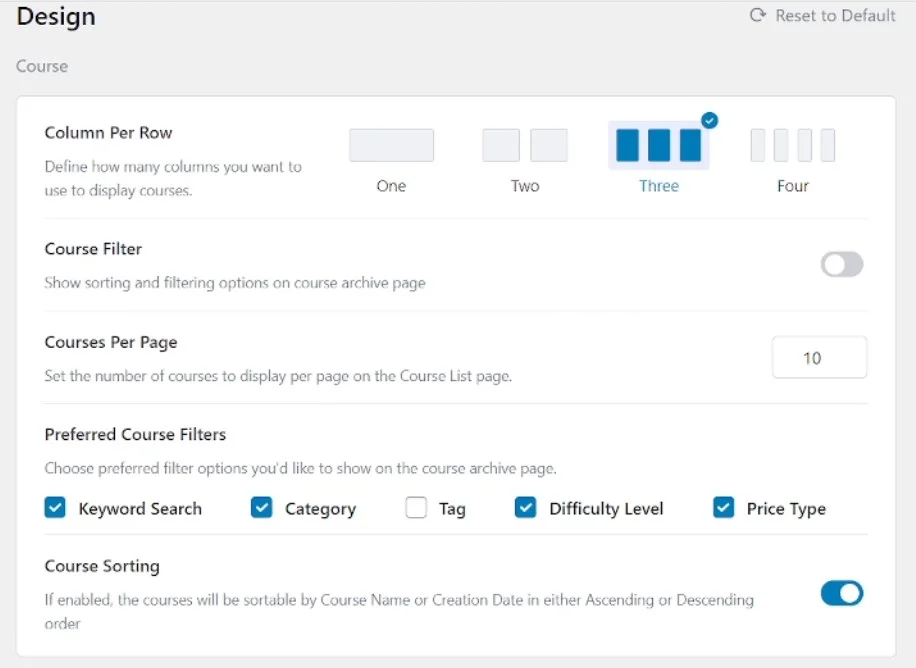Uncheck the Price Type checkbox
Image resolution: width=916 pixels, height=668 pixels.
[722, 508]
